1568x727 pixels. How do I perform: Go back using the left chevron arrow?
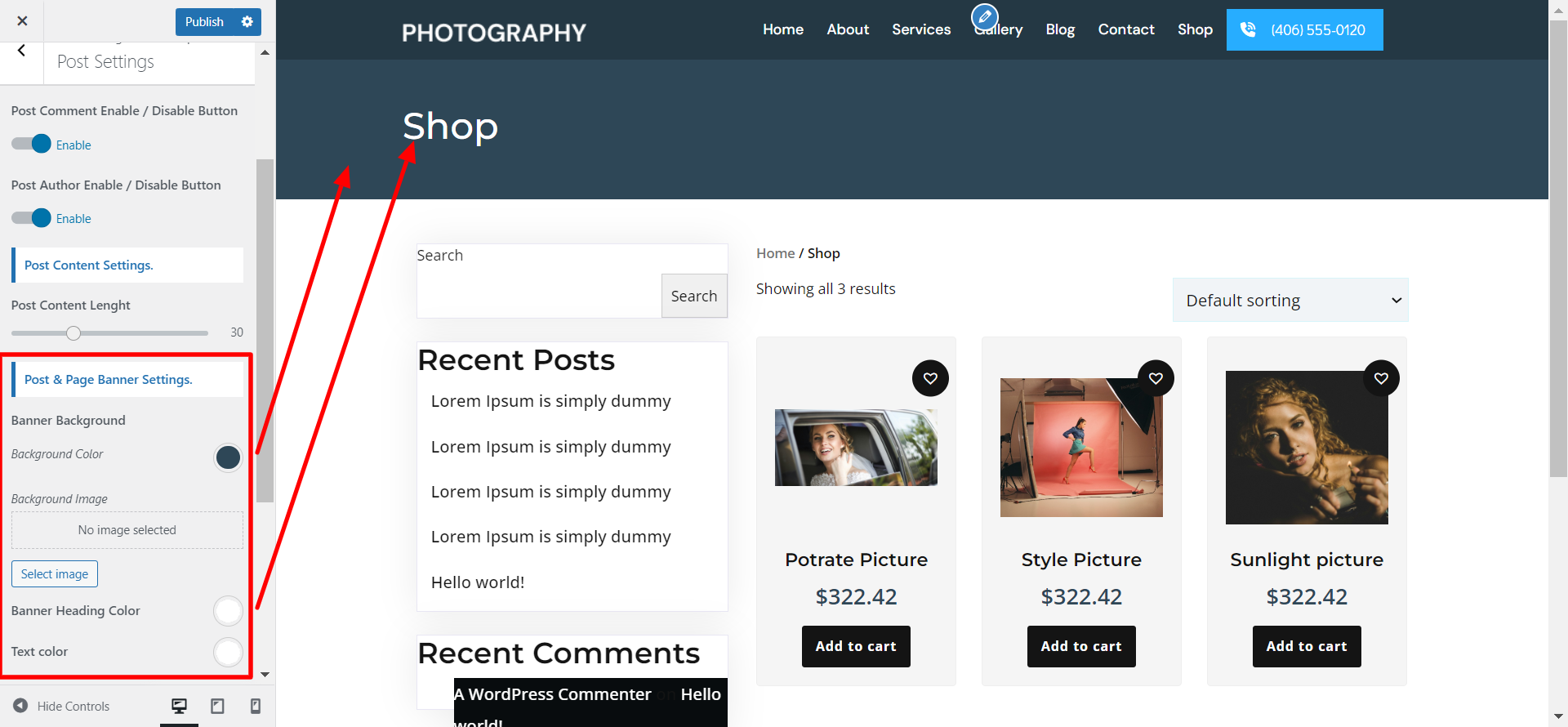click(x=21, y=51)
